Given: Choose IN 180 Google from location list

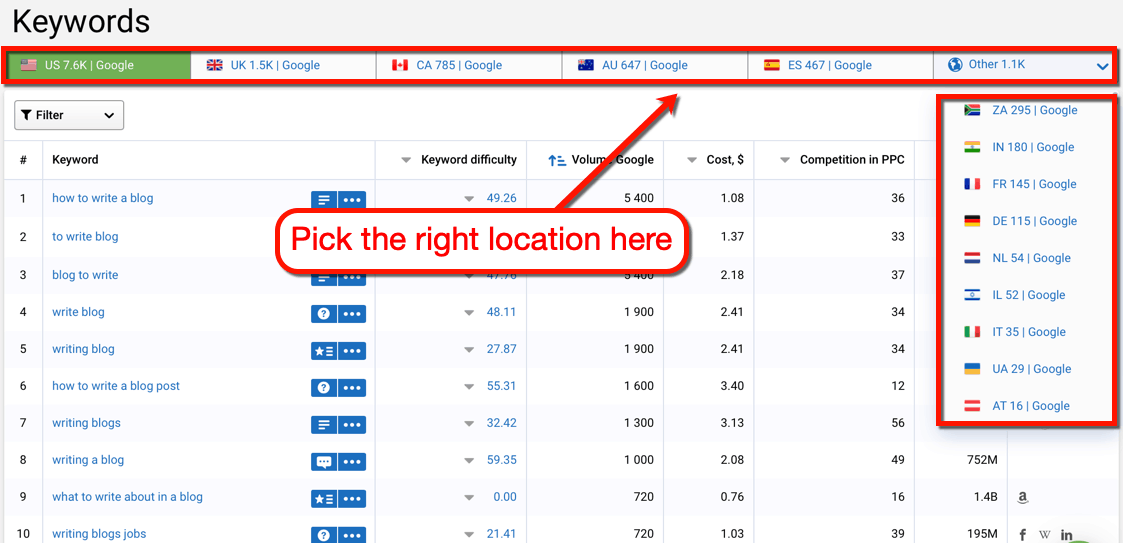Looking at the screenshot, I should tap(1020, 147).
